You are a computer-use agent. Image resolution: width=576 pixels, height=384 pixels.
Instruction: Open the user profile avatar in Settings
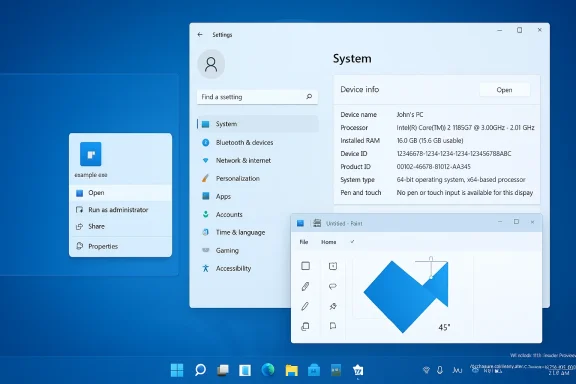(x=211, y=64)
